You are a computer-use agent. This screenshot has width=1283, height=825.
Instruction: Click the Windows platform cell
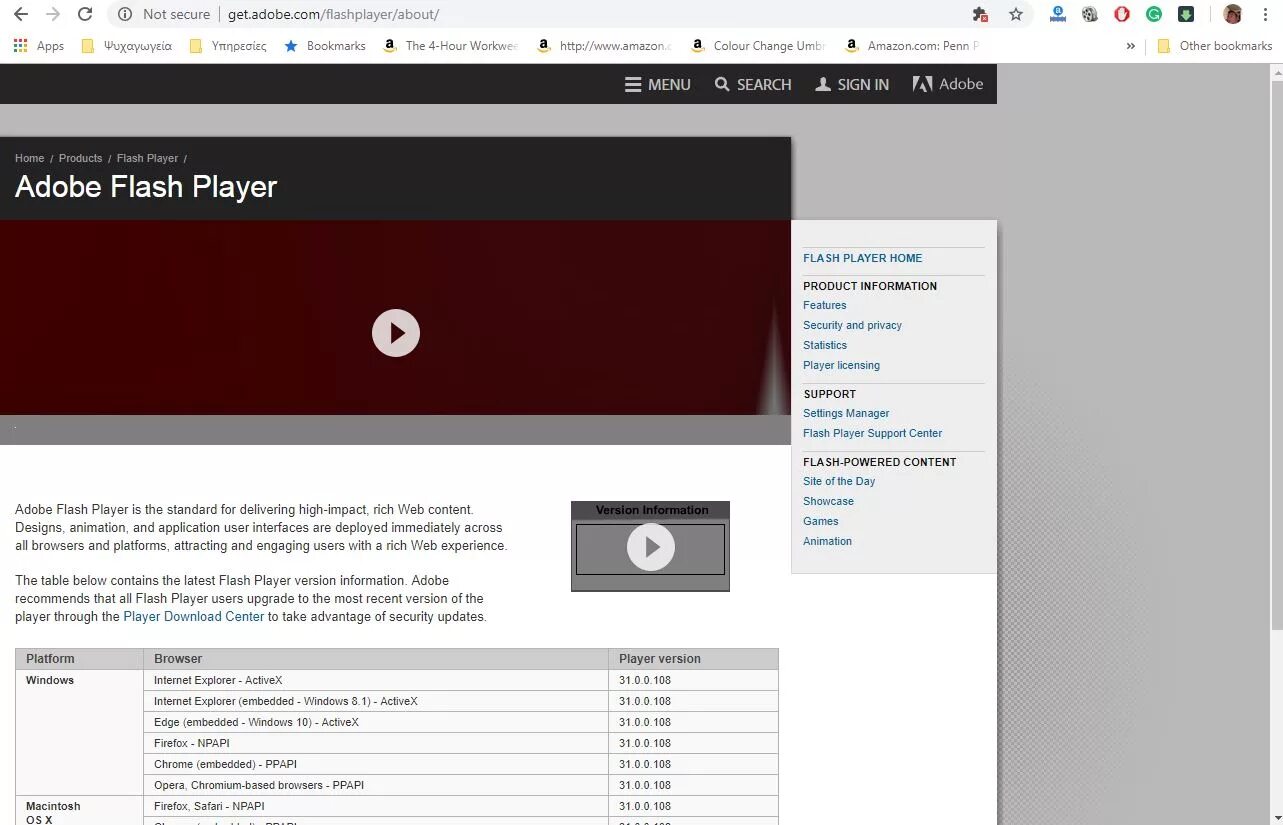click(79, 732)
